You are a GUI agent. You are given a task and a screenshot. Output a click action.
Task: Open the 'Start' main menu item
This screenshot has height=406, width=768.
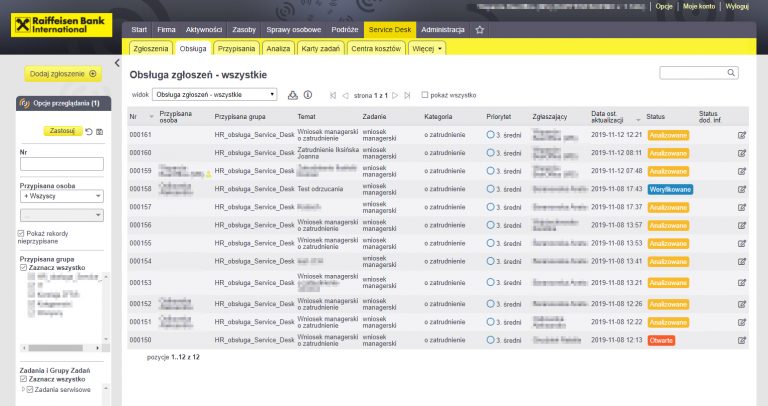[139, 30]
